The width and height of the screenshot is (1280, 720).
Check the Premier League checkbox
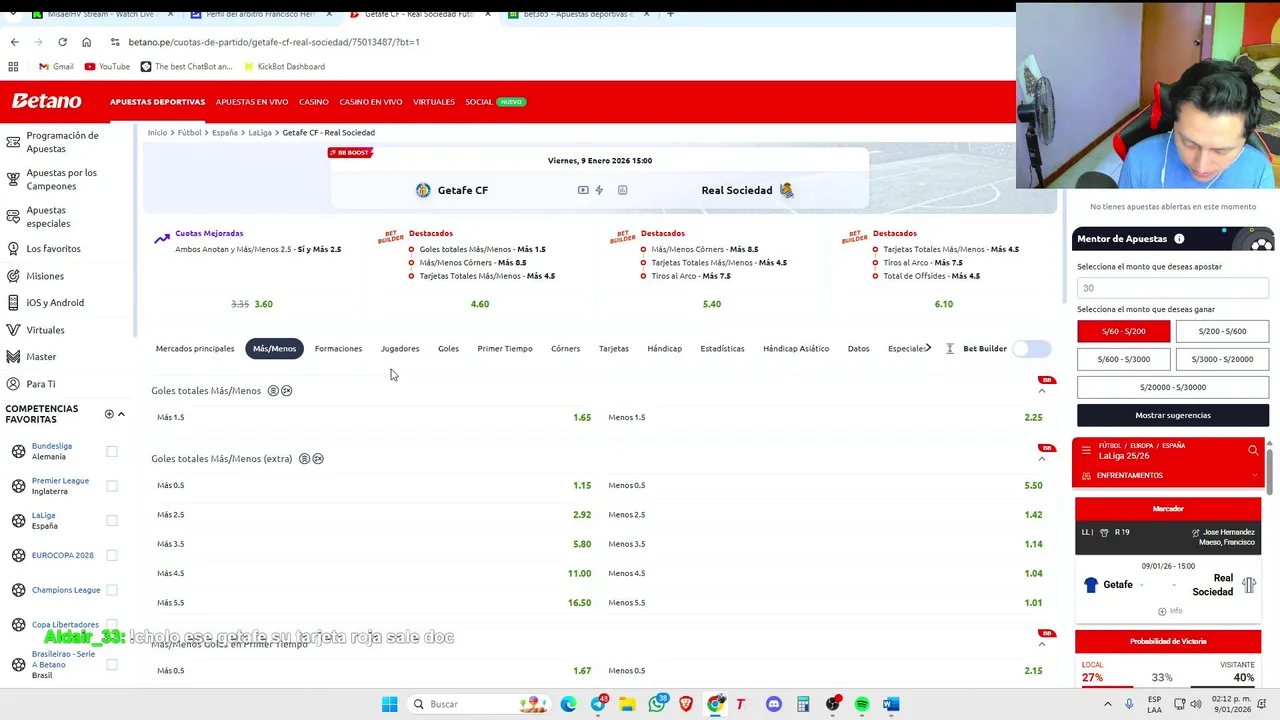click(x=112, y=486)
